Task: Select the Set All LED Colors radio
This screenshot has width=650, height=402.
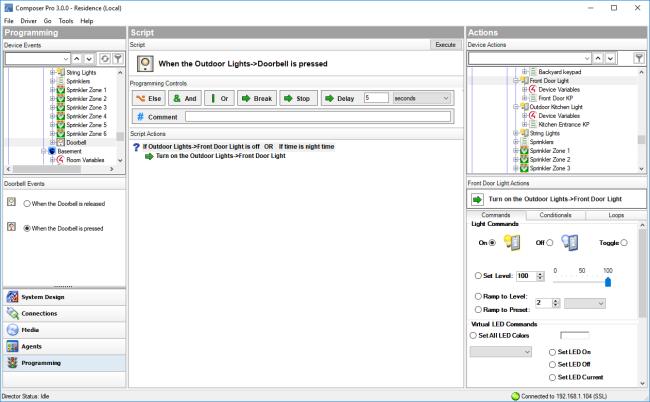Action: (x=473, y=335)
